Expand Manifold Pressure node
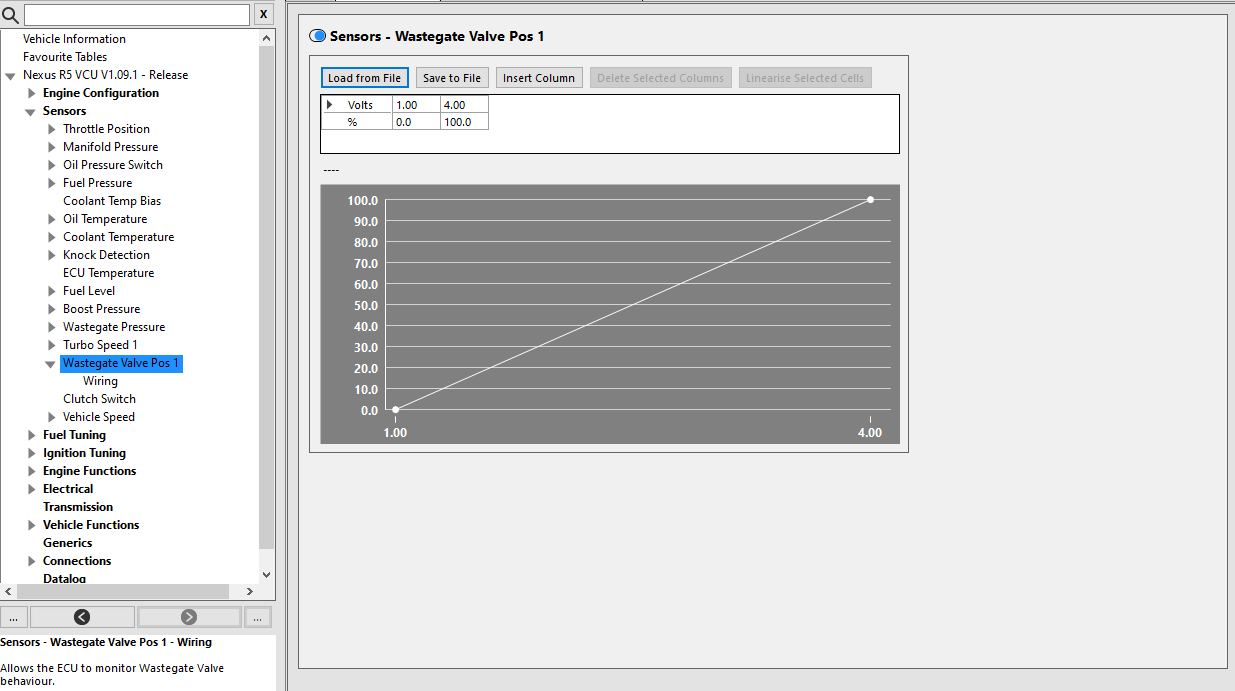 click(52, 147)
